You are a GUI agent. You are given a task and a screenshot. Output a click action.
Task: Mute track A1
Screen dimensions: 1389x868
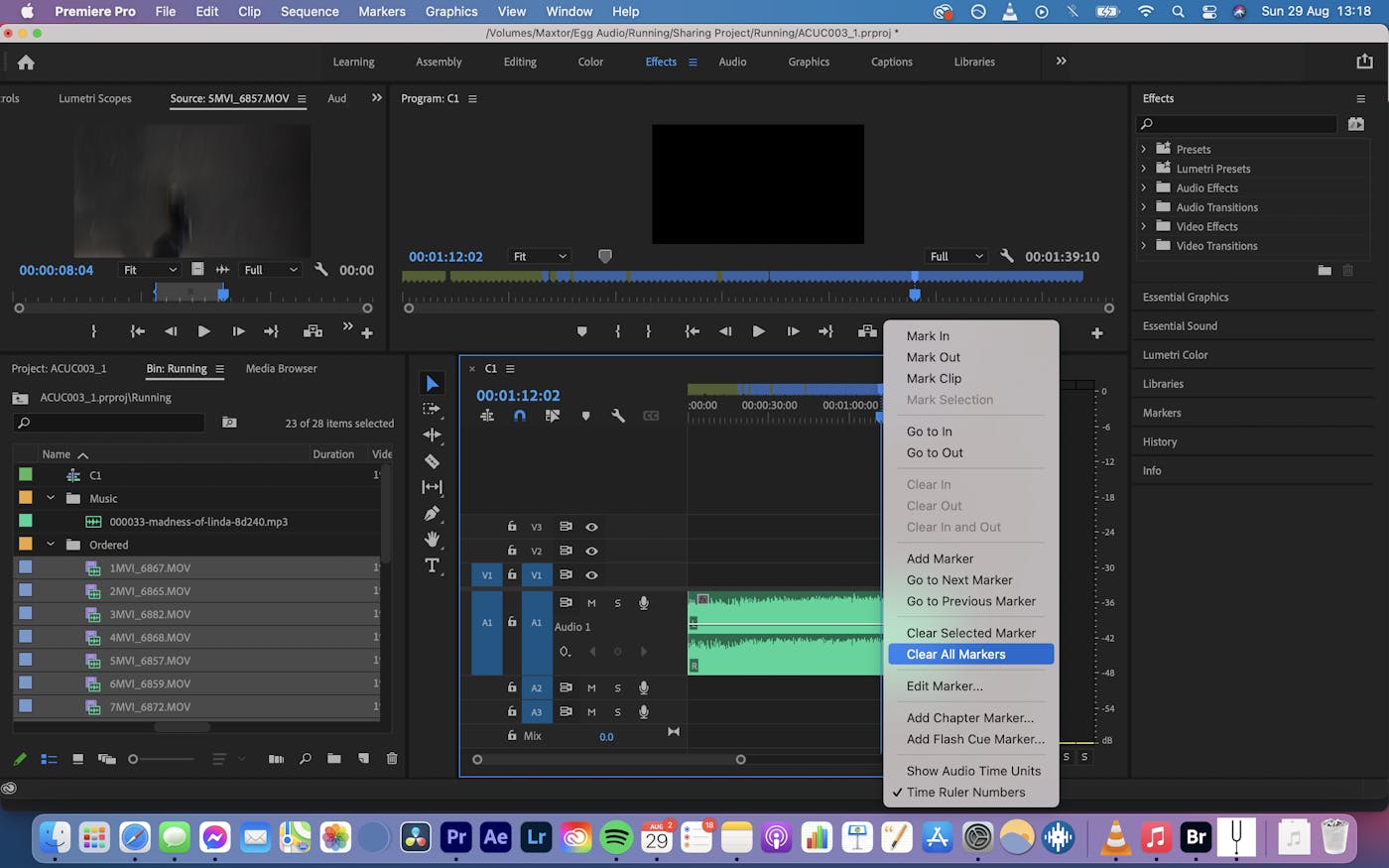tap(591, 602)
